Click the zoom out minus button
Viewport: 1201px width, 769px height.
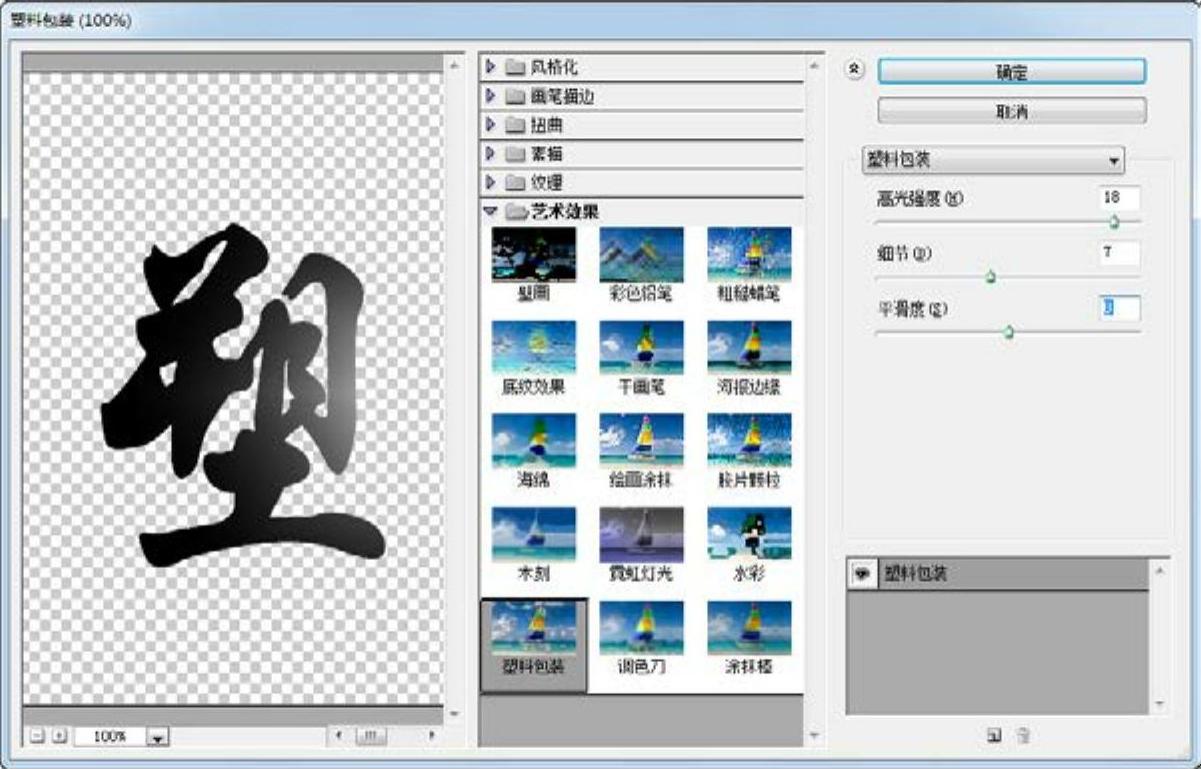(37, 735)
